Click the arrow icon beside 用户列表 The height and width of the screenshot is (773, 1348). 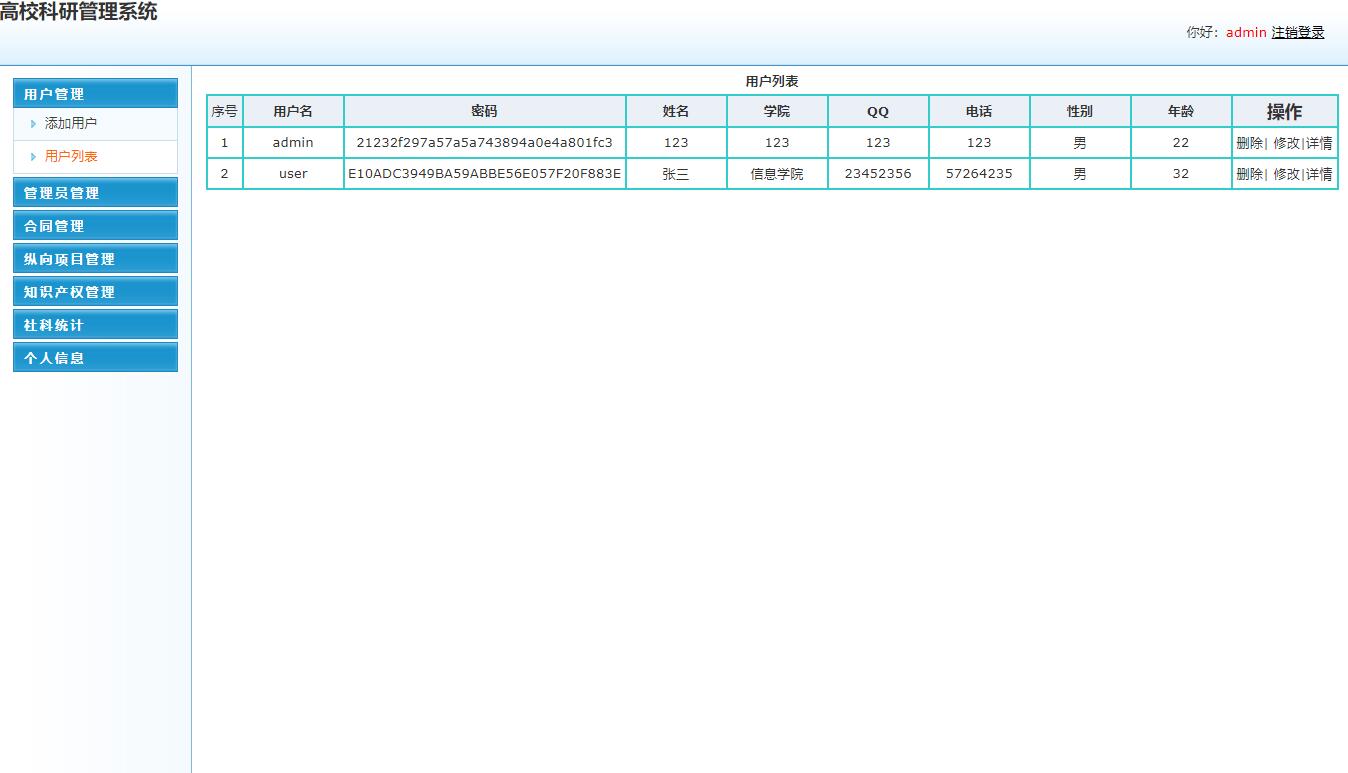point(34,157)
